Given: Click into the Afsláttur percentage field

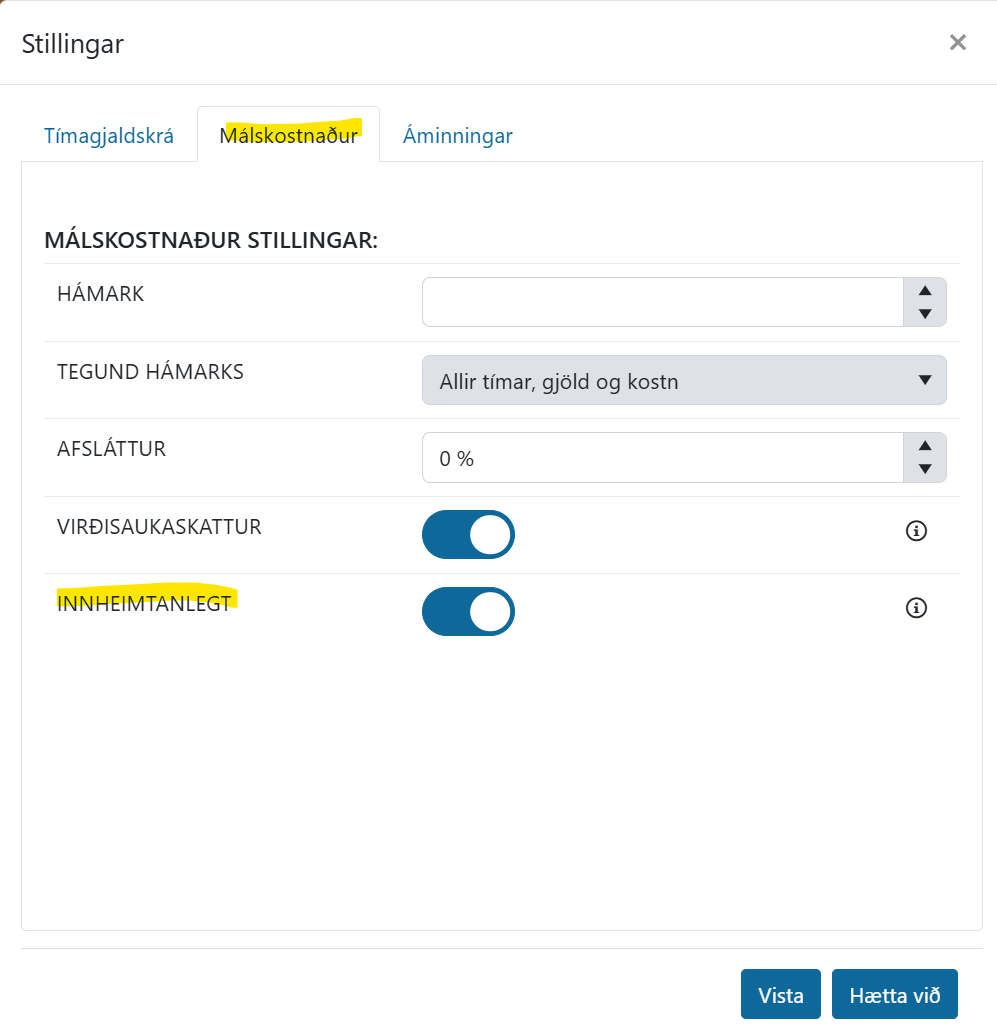Looking at the screenshot, I should coord(663,458).
